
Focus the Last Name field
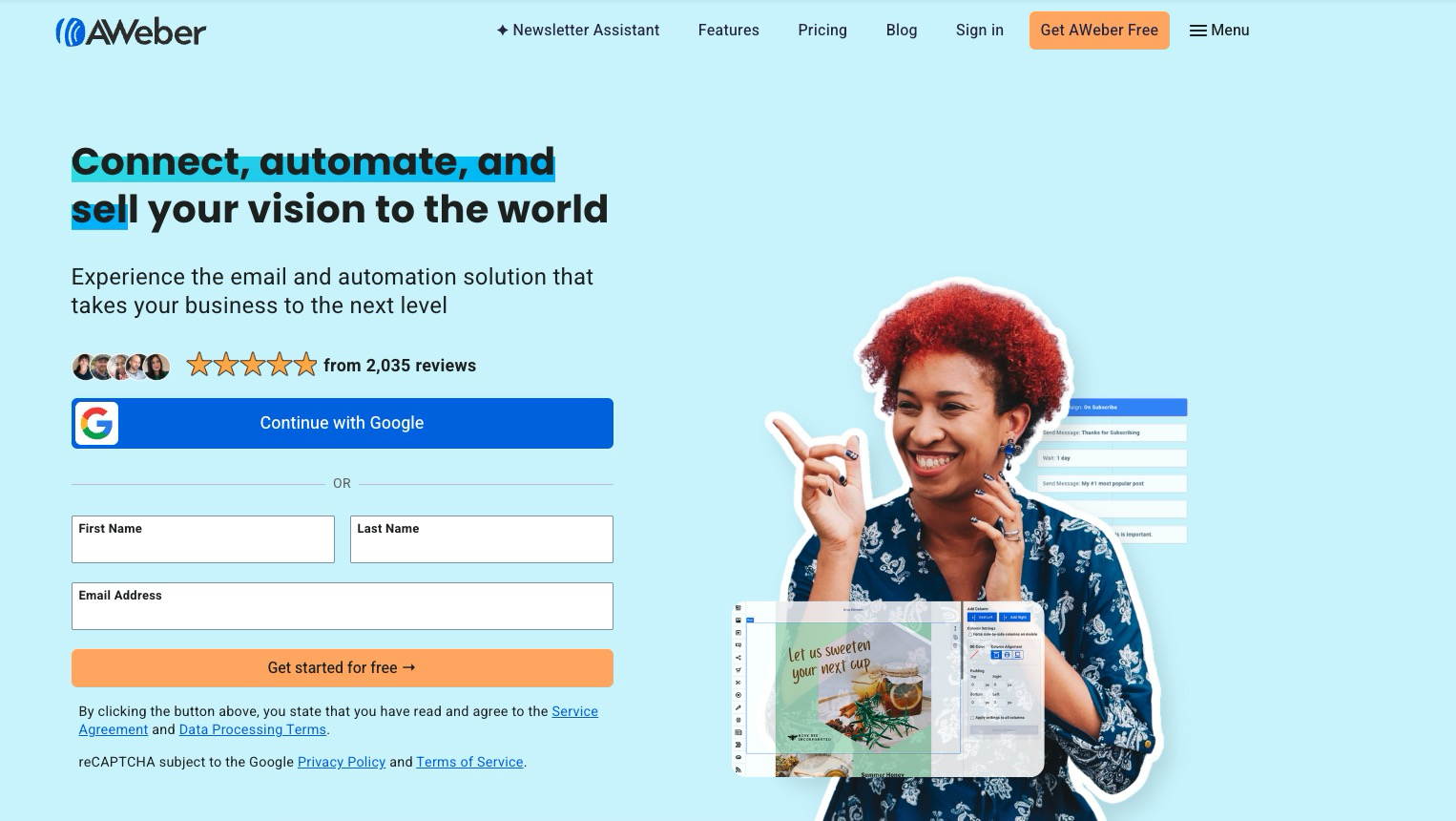[x=482, y=539]
